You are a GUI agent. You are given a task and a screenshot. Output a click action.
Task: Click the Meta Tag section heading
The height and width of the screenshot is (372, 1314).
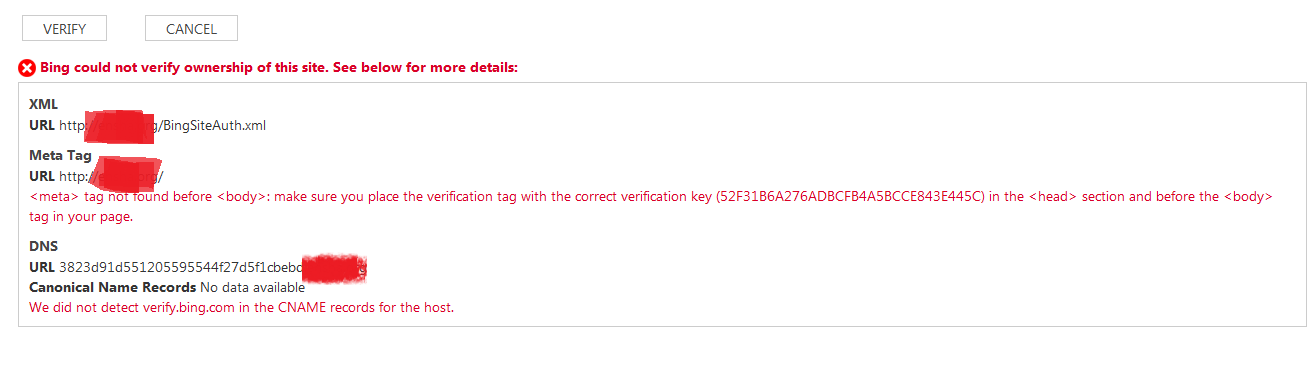(60, 155)
